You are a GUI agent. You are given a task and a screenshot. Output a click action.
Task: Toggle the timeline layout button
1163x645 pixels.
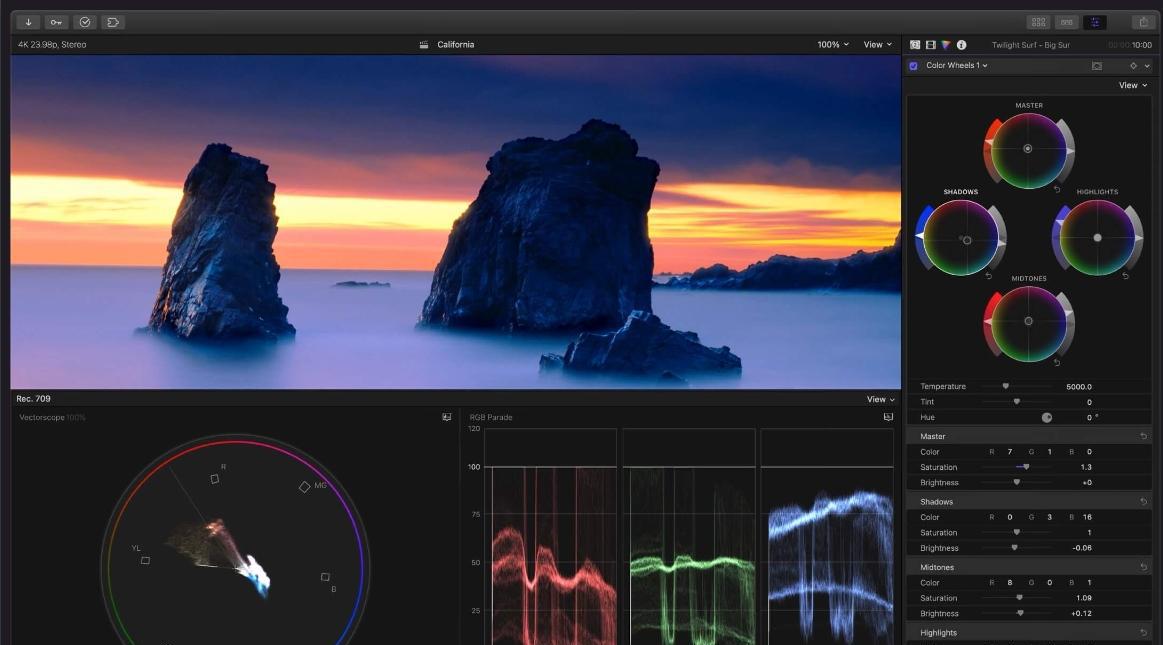pos(1067,22)
